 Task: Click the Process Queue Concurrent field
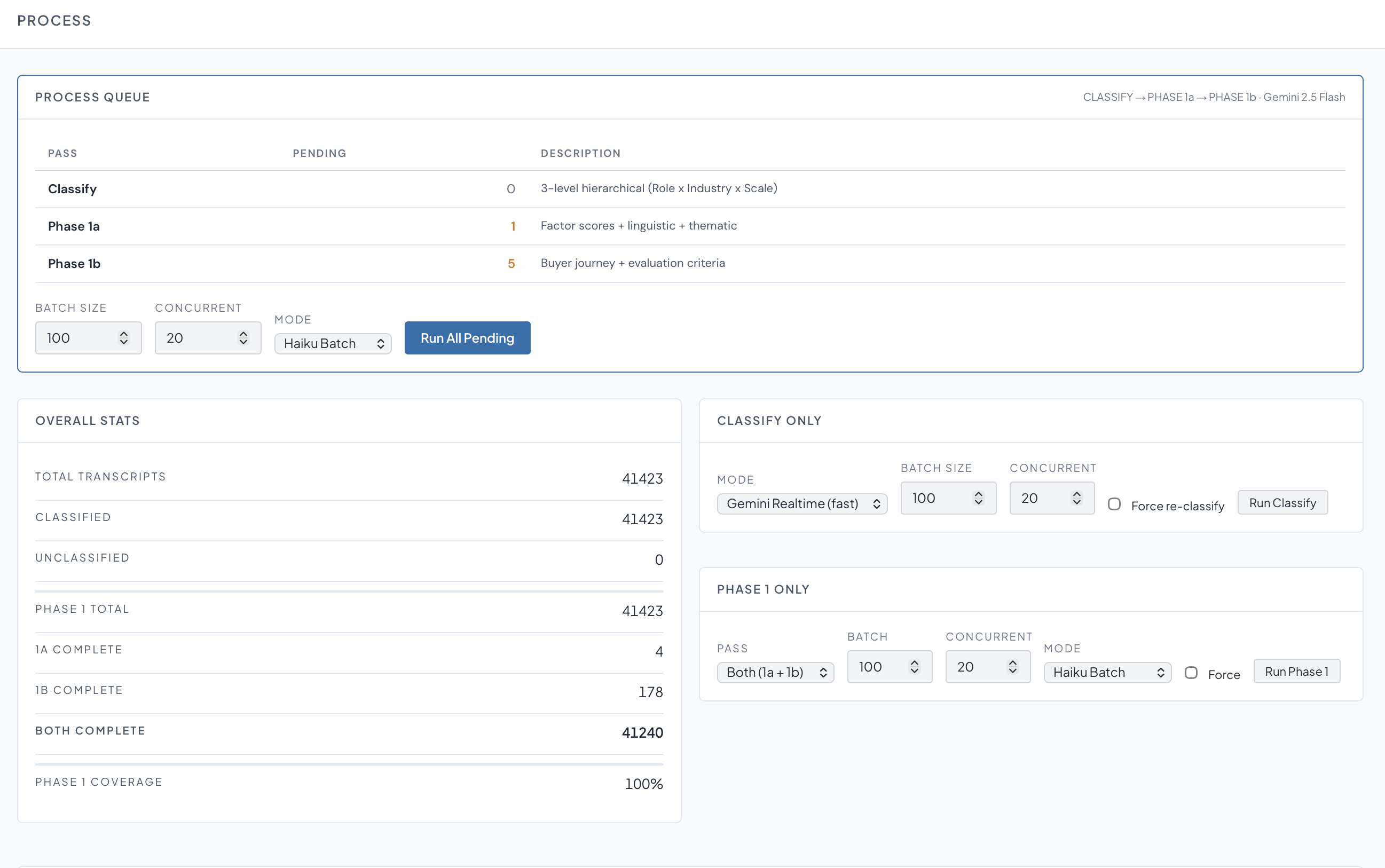(x=208, y=337)
